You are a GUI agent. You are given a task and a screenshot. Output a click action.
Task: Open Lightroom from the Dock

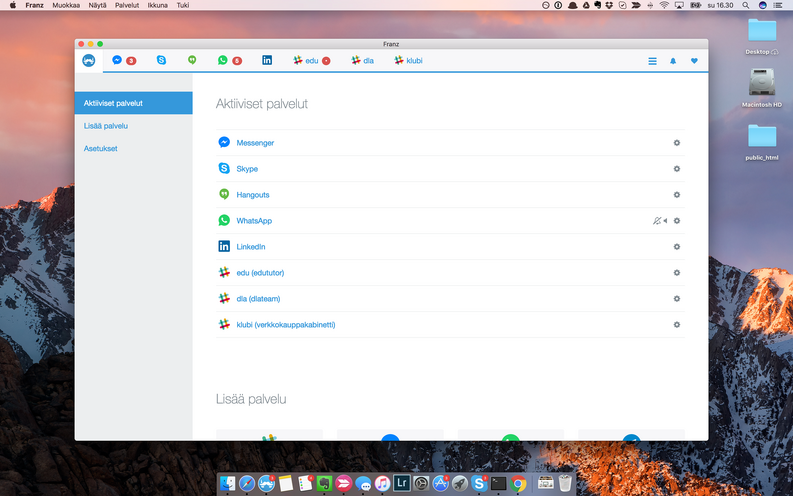pyautogui.click(x=402, y=483)
